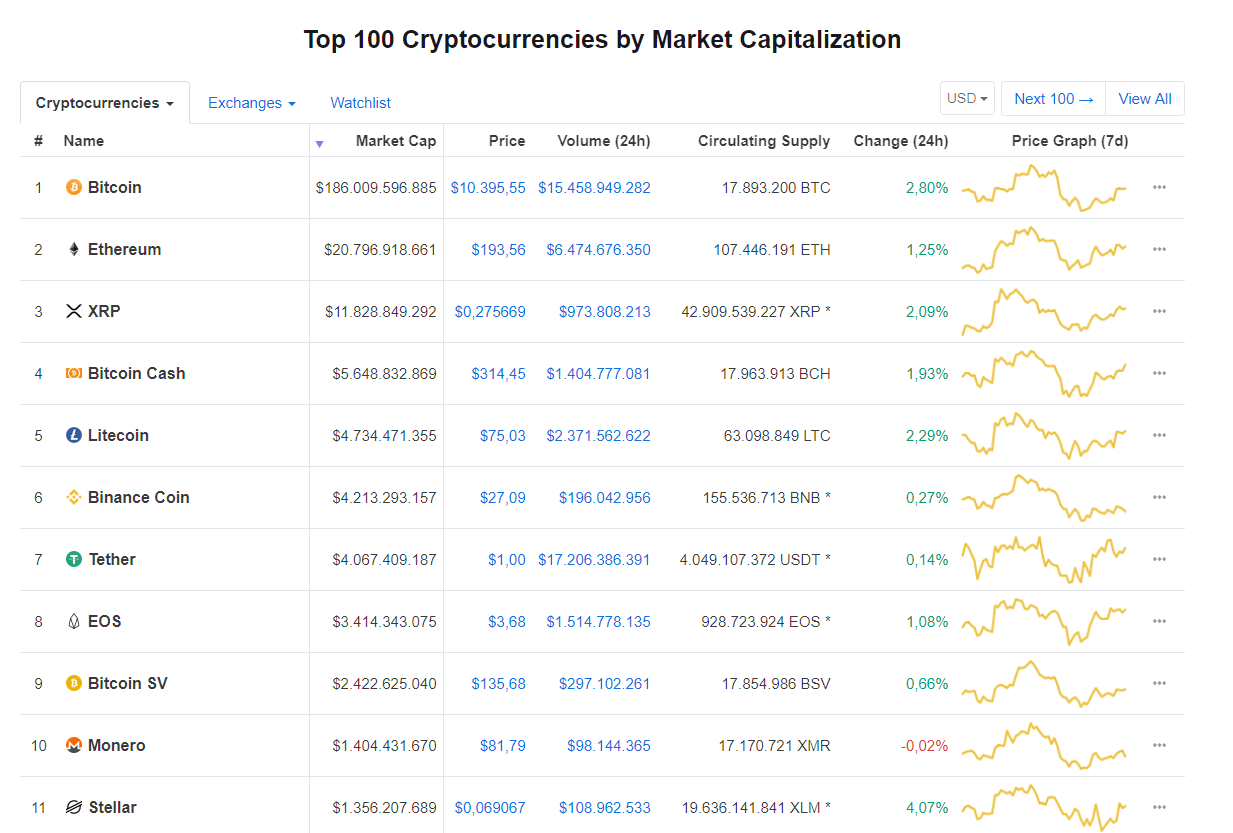Click the XRP logo icon
This screenshot has height=833, width=1233.
[x=73, y=311]
